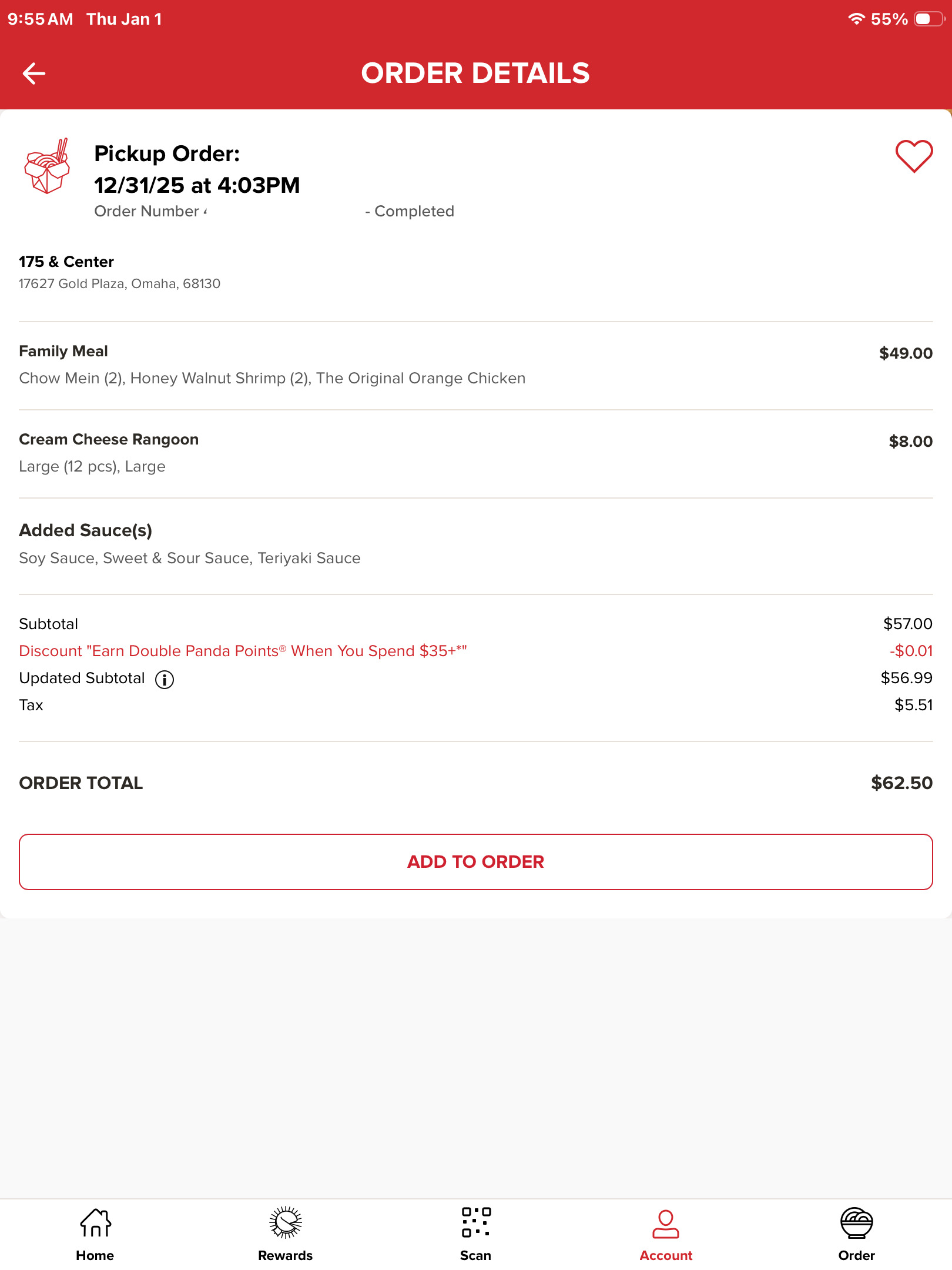
Task: Tap the takeout box pickup icon
Action: click(x=47, y=167)
